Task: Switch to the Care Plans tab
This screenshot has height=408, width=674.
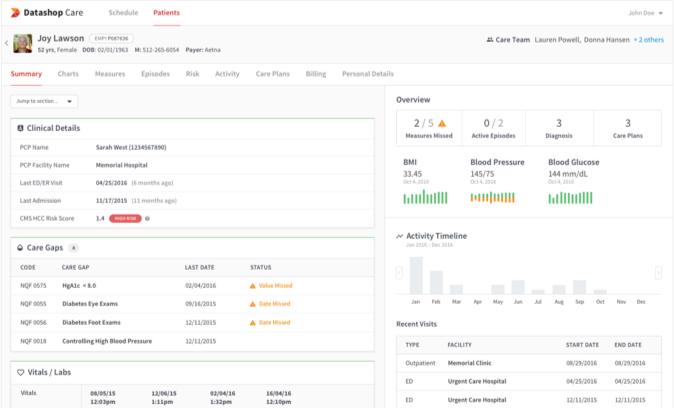Action: 273,74
